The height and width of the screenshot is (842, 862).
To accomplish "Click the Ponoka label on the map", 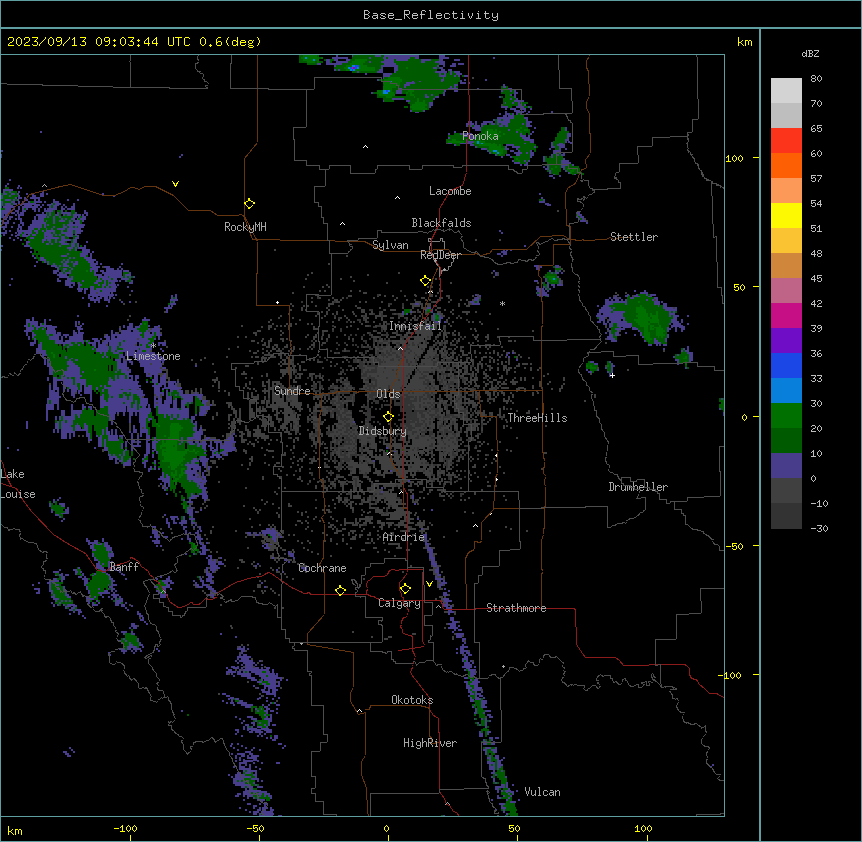I will click(x=480, y=136).
